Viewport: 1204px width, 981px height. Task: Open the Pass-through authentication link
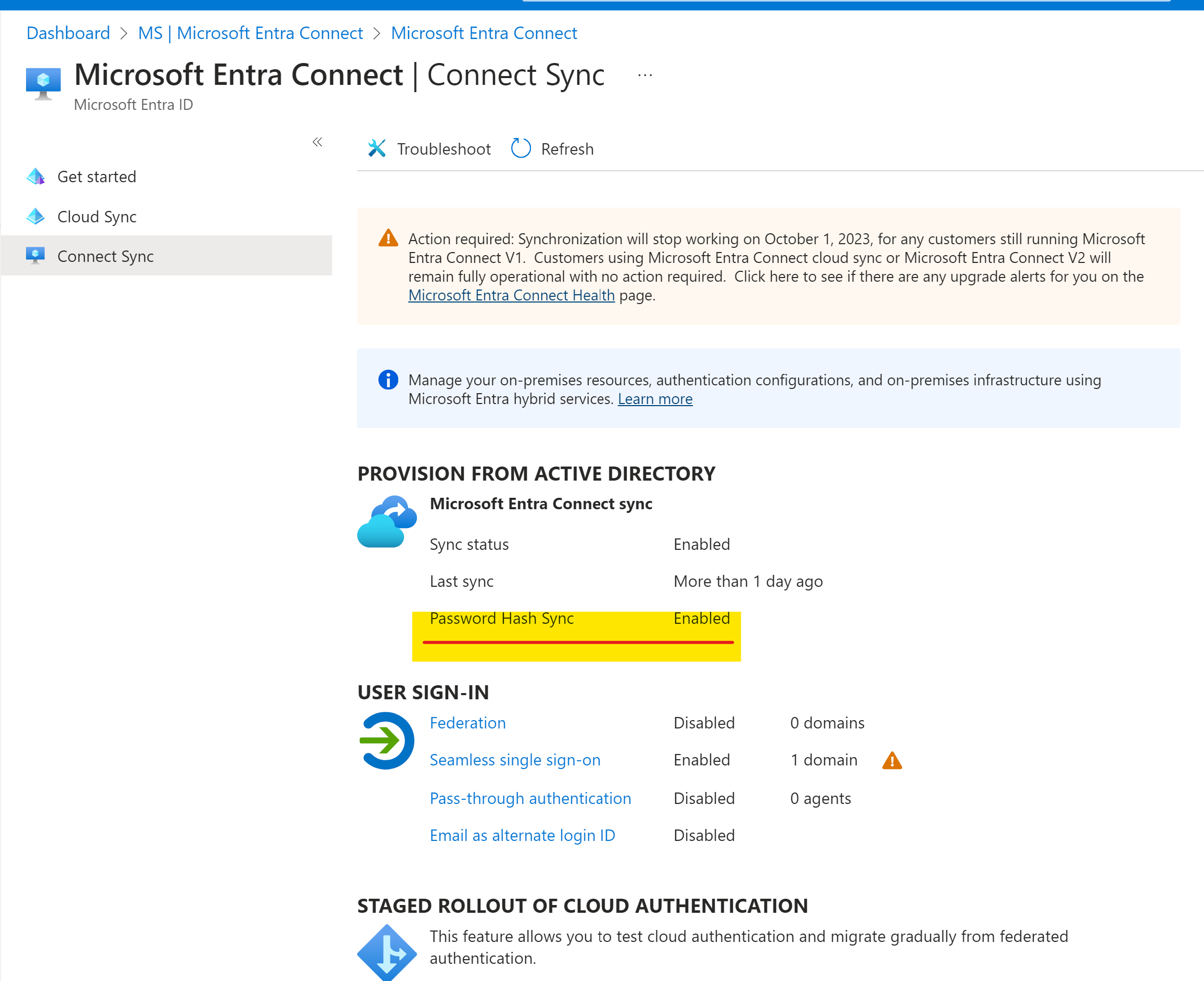[530, 798]
